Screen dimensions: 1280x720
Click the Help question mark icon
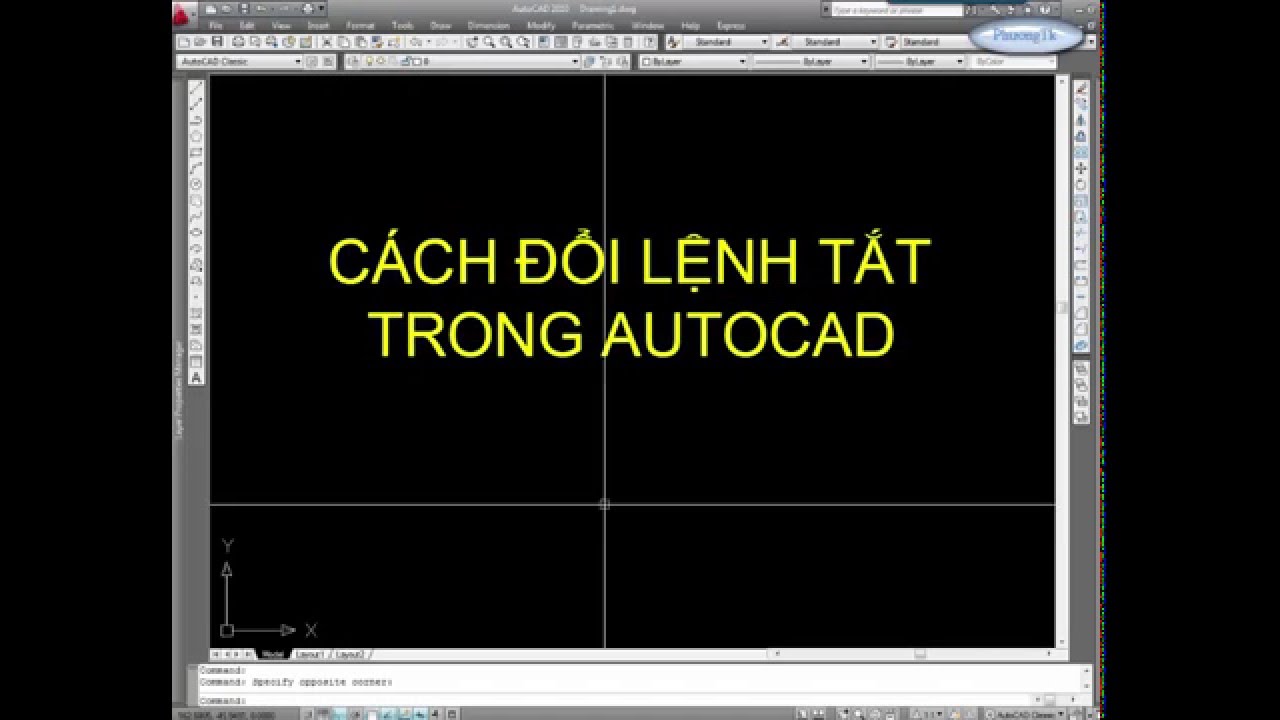(x=650, y=42)
